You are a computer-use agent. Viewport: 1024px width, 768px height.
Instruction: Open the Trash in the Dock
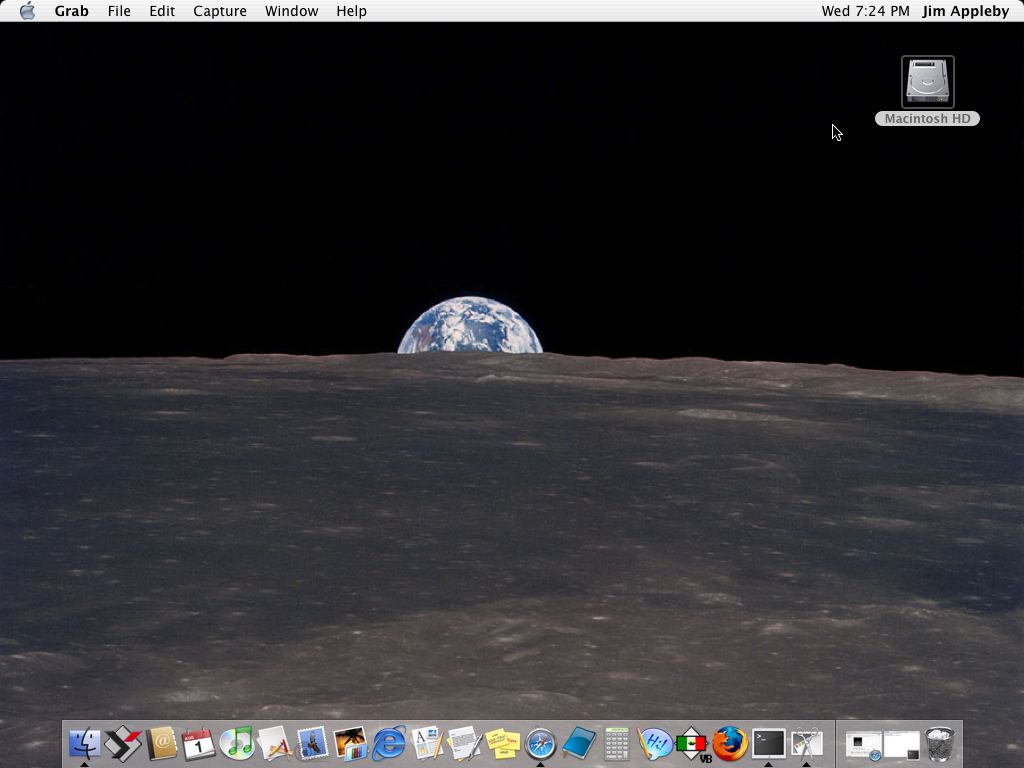(940, 743)
